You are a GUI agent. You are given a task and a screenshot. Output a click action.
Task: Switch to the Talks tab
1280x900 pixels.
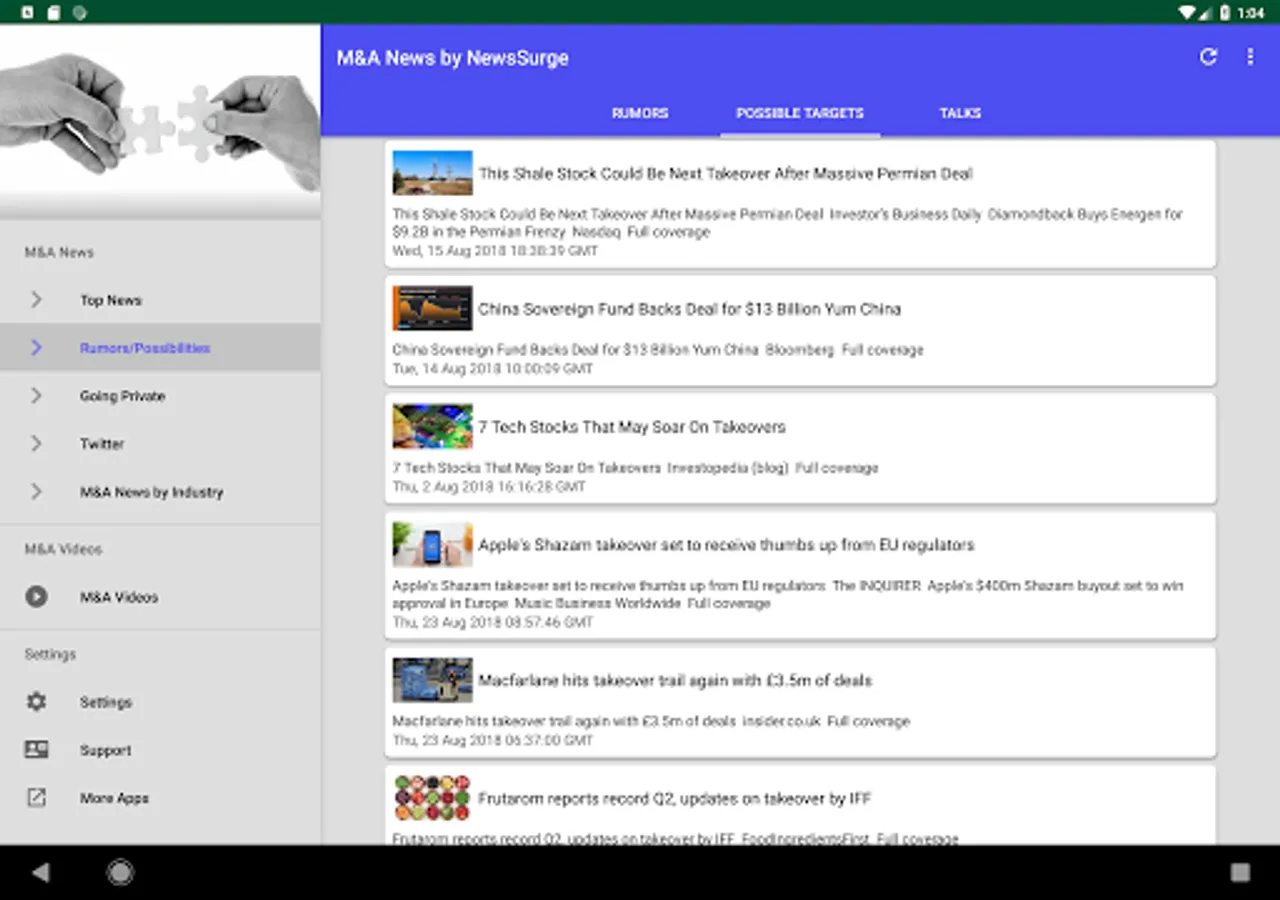point(960,113)
